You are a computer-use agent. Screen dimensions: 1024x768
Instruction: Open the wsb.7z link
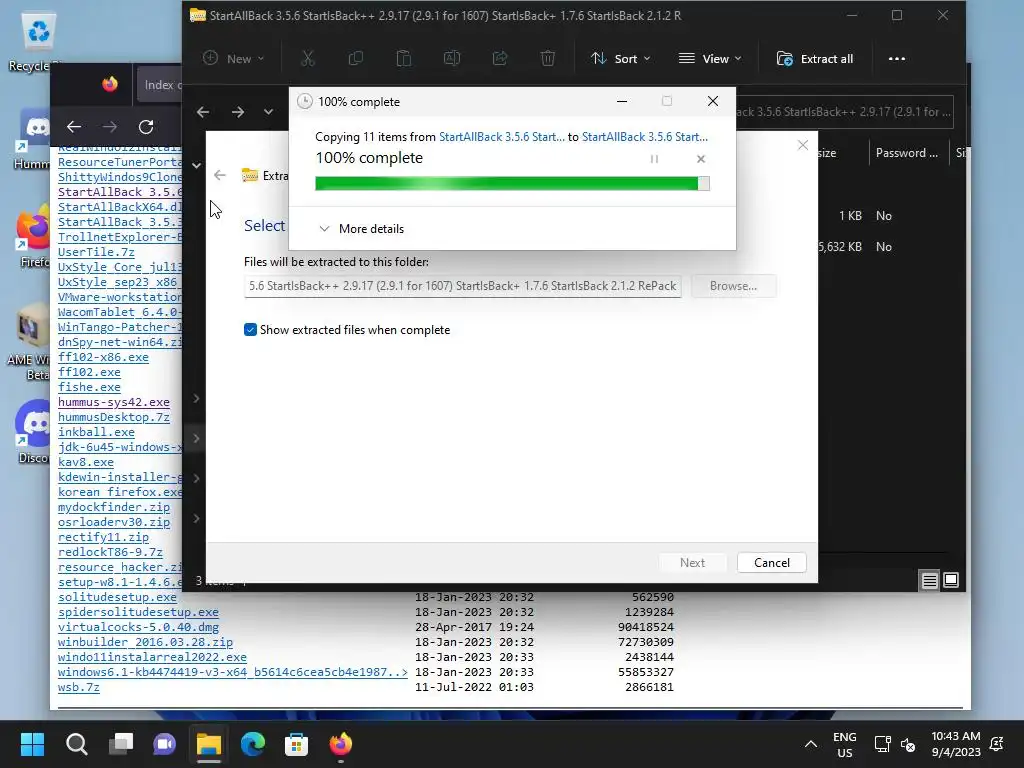79,688
